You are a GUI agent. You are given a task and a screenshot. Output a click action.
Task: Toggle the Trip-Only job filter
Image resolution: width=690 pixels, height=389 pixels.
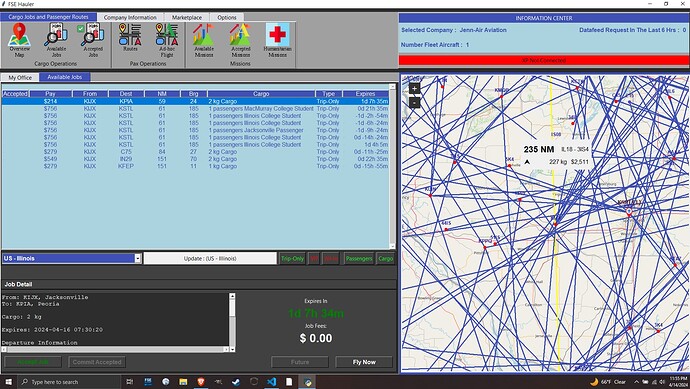point(292,258)
